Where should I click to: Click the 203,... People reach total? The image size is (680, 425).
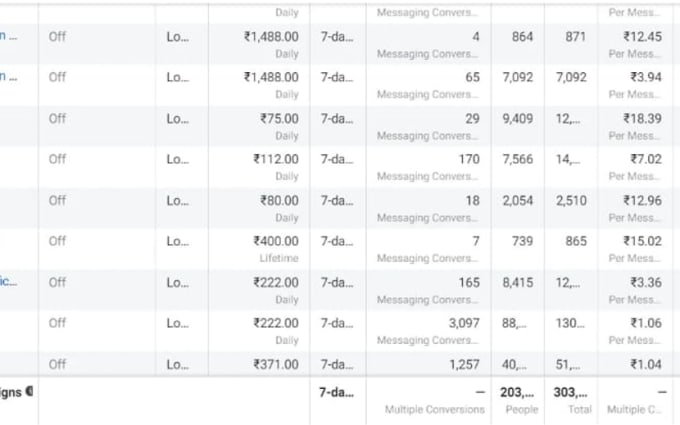[x=516, y=392]
